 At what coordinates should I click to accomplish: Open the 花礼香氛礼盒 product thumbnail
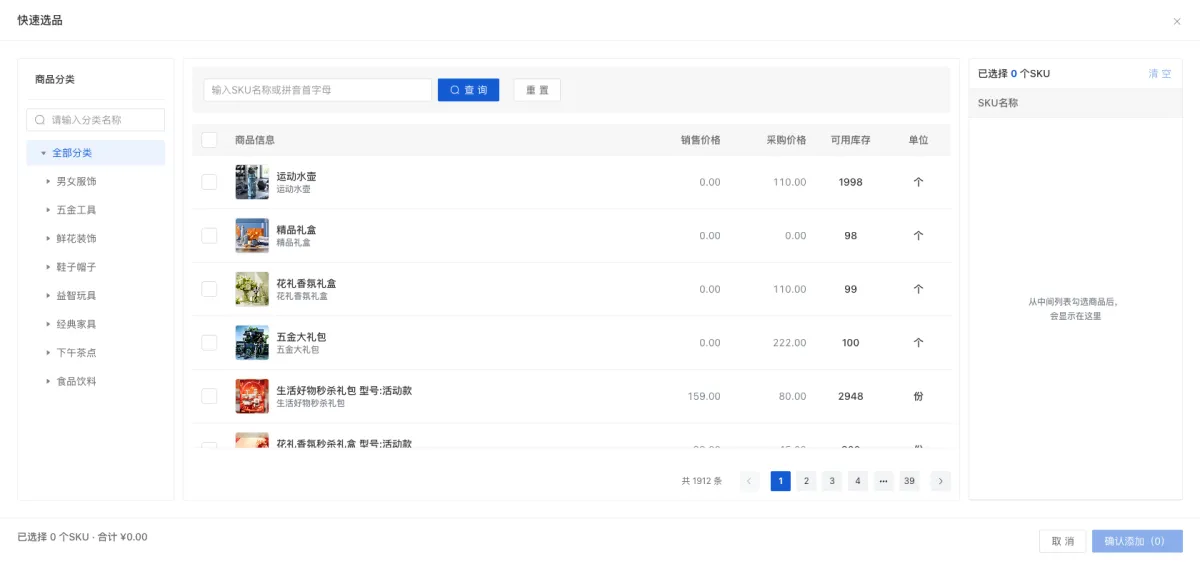252,289
